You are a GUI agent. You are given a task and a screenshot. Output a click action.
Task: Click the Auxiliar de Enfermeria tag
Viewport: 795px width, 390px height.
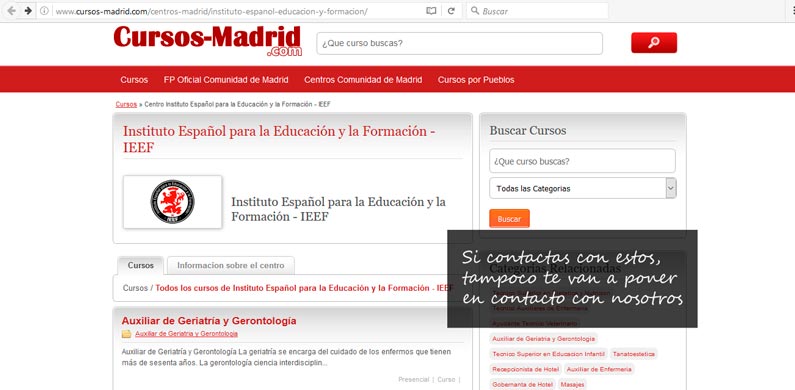pos(599,369)
